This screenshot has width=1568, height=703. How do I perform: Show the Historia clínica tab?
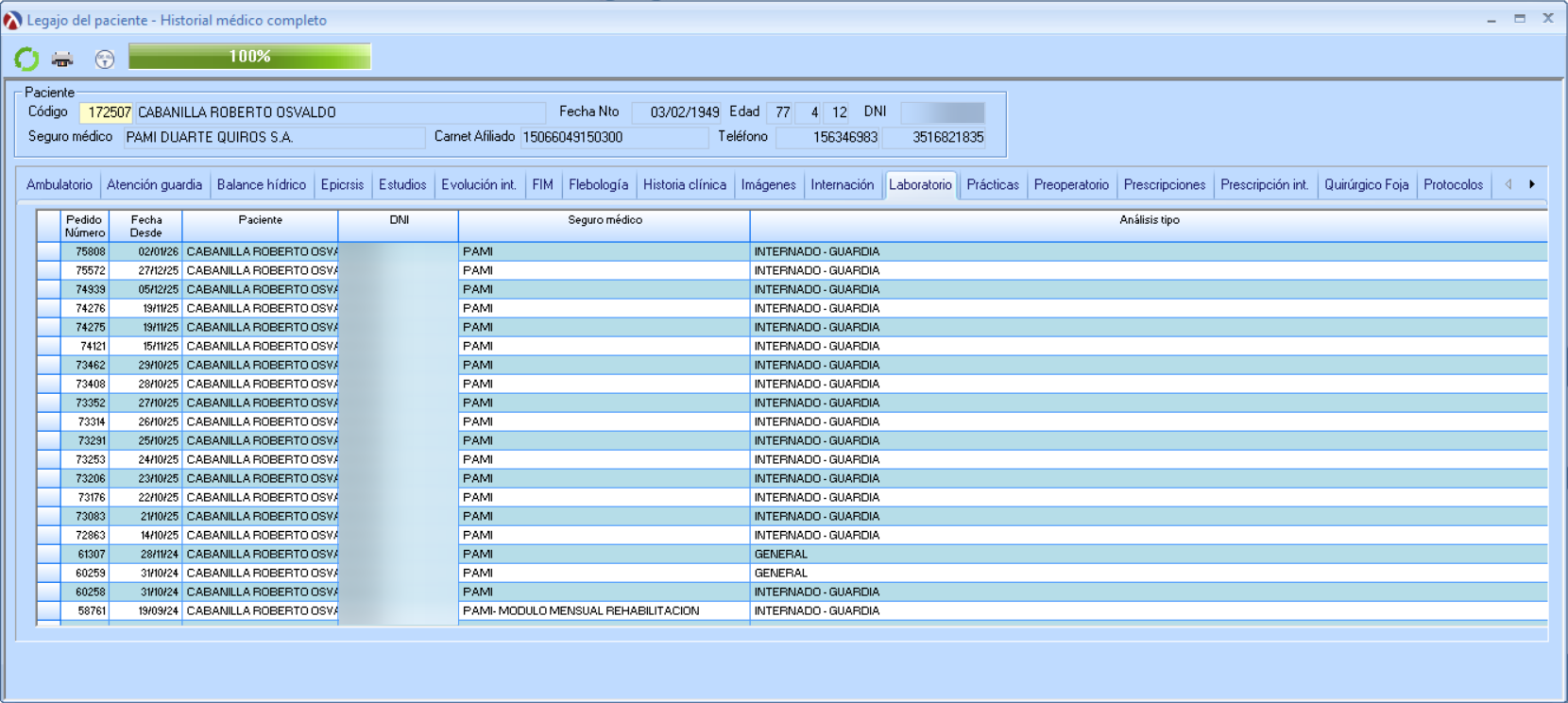tap(685, 185)
